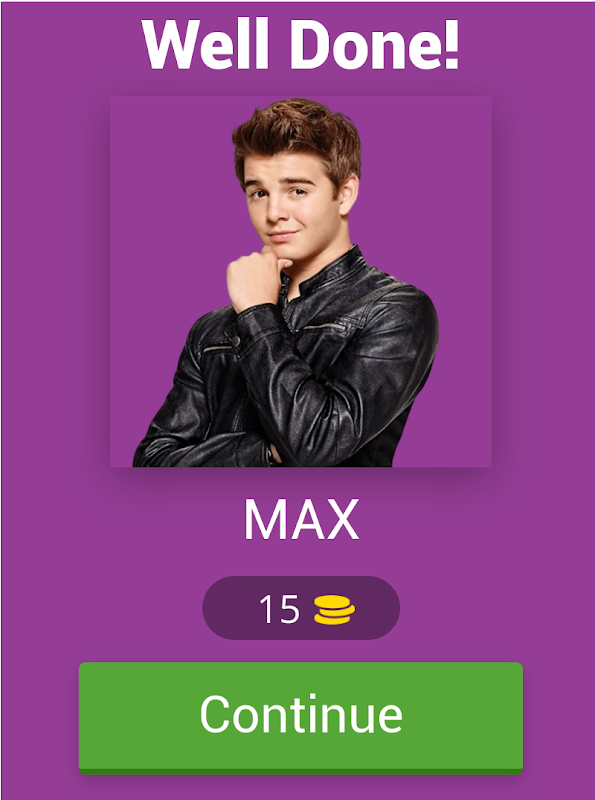Open the character photo thumbnail
The image size is (595, 800).
tap(301, 281)
